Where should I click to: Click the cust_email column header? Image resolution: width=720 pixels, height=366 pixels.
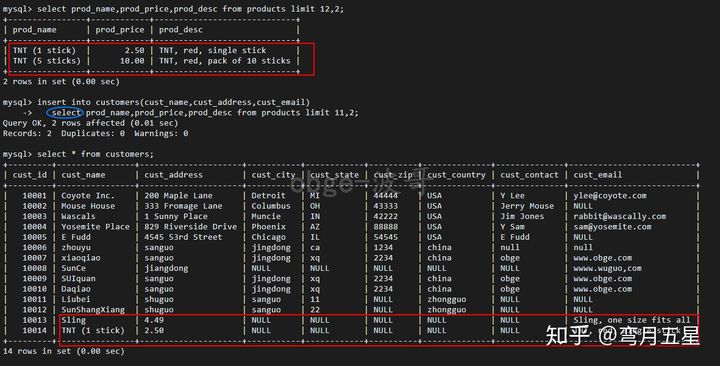click(x=597, y=175)
